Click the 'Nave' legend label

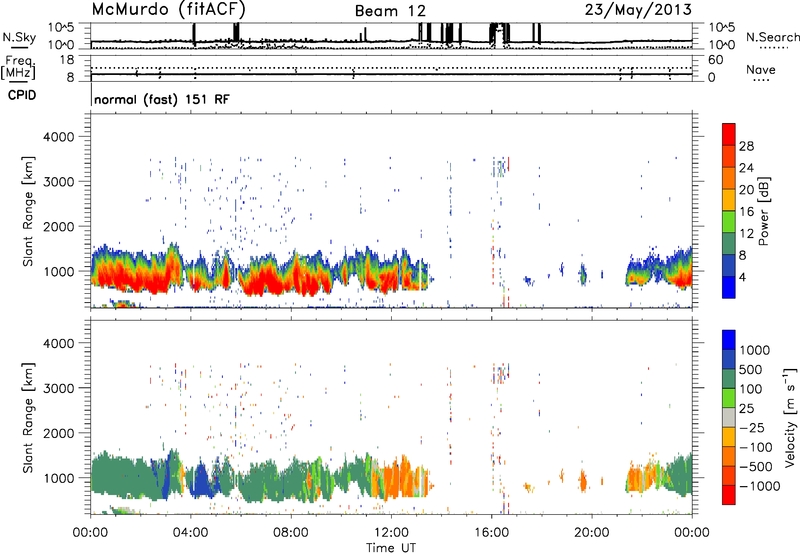tap(760, 69)
